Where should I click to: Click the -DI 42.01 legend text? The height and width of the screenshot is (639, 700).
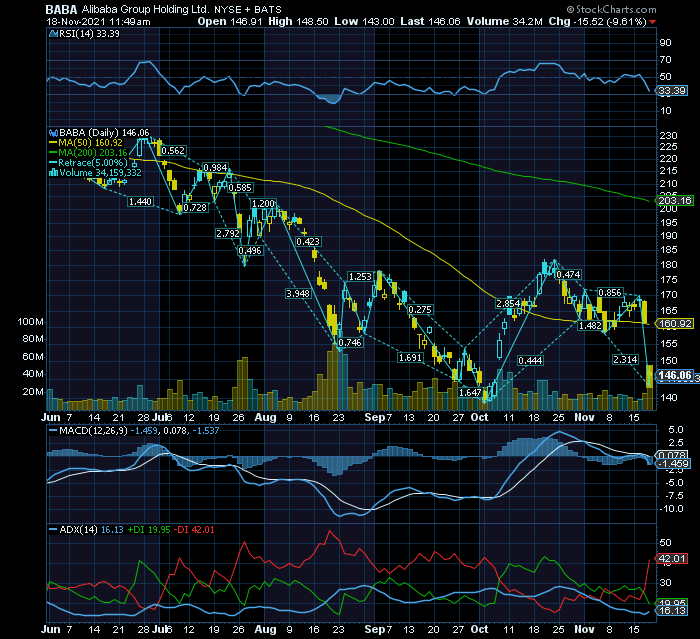coord(194,530)
